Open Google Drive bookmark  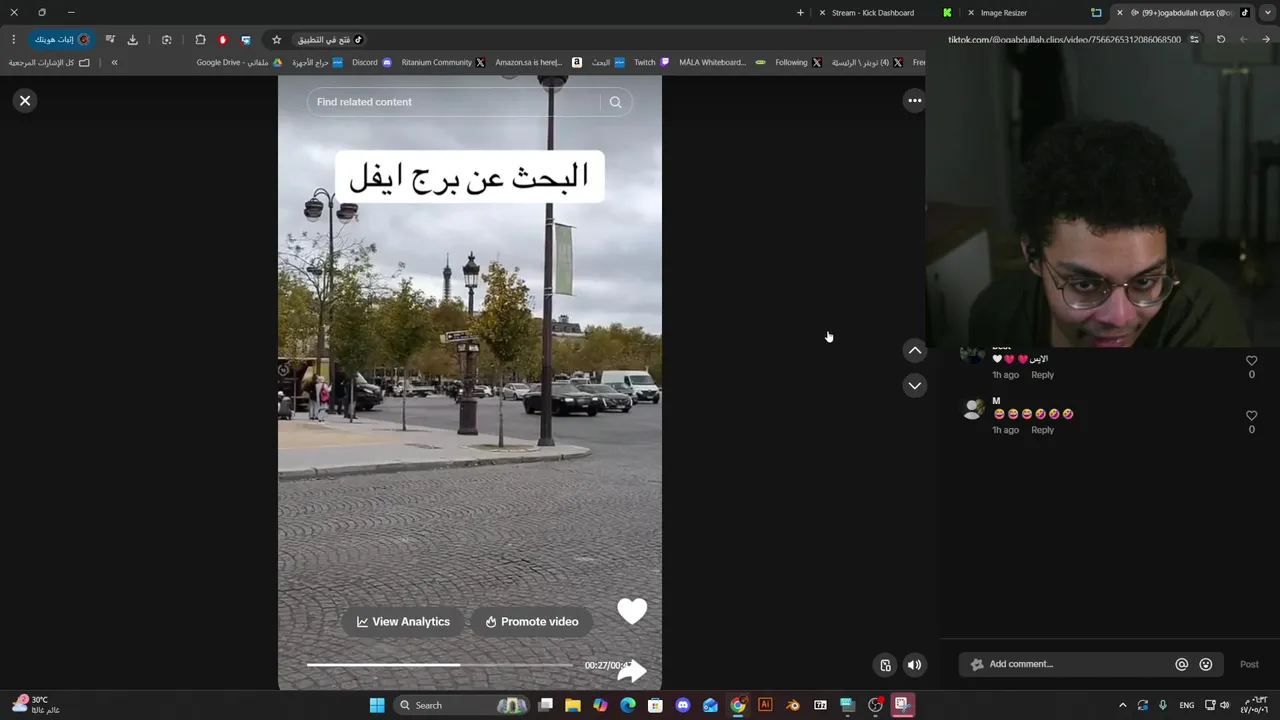[239, 62]
